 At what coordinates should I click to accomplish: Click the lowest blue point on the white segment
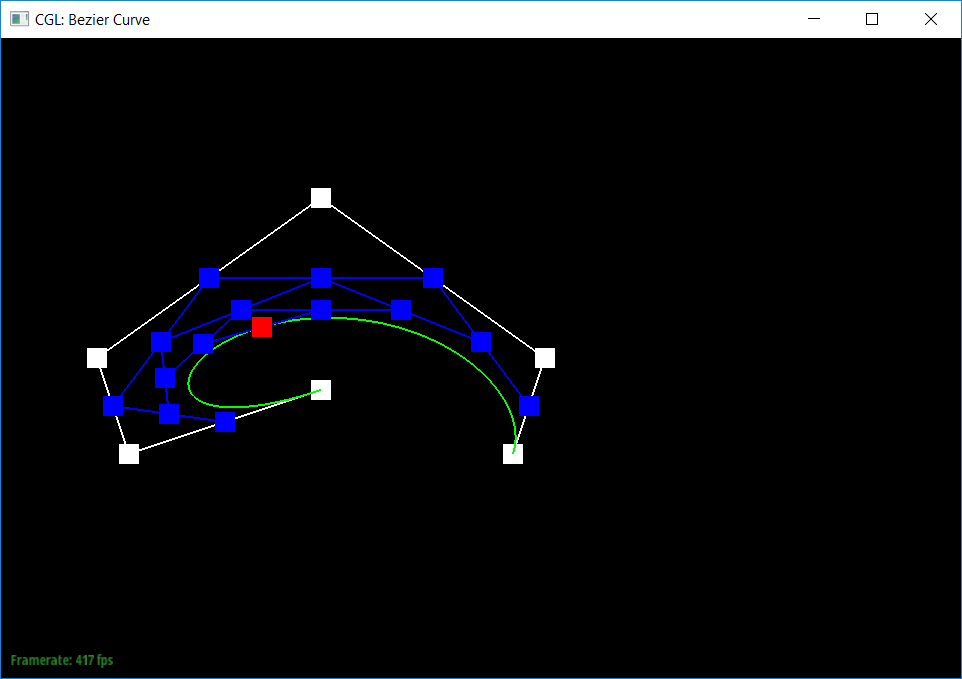pyautogui.click(x=225, y=422)
